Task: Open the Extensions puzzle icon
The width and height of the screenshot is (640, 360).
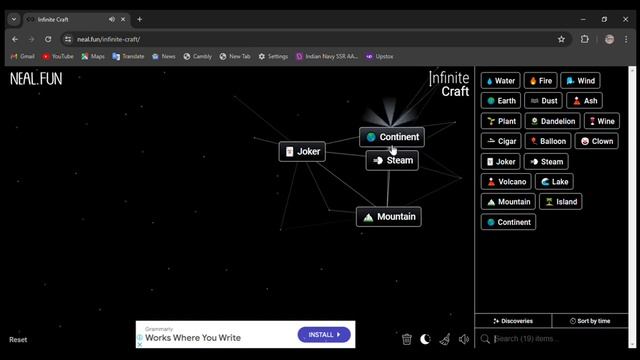Action: coord(584,39)
